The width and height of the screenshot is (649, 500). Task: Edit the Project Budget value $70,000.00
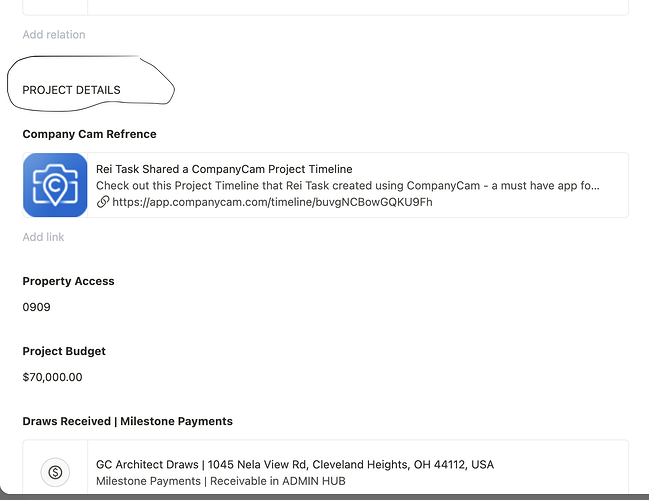52,377
